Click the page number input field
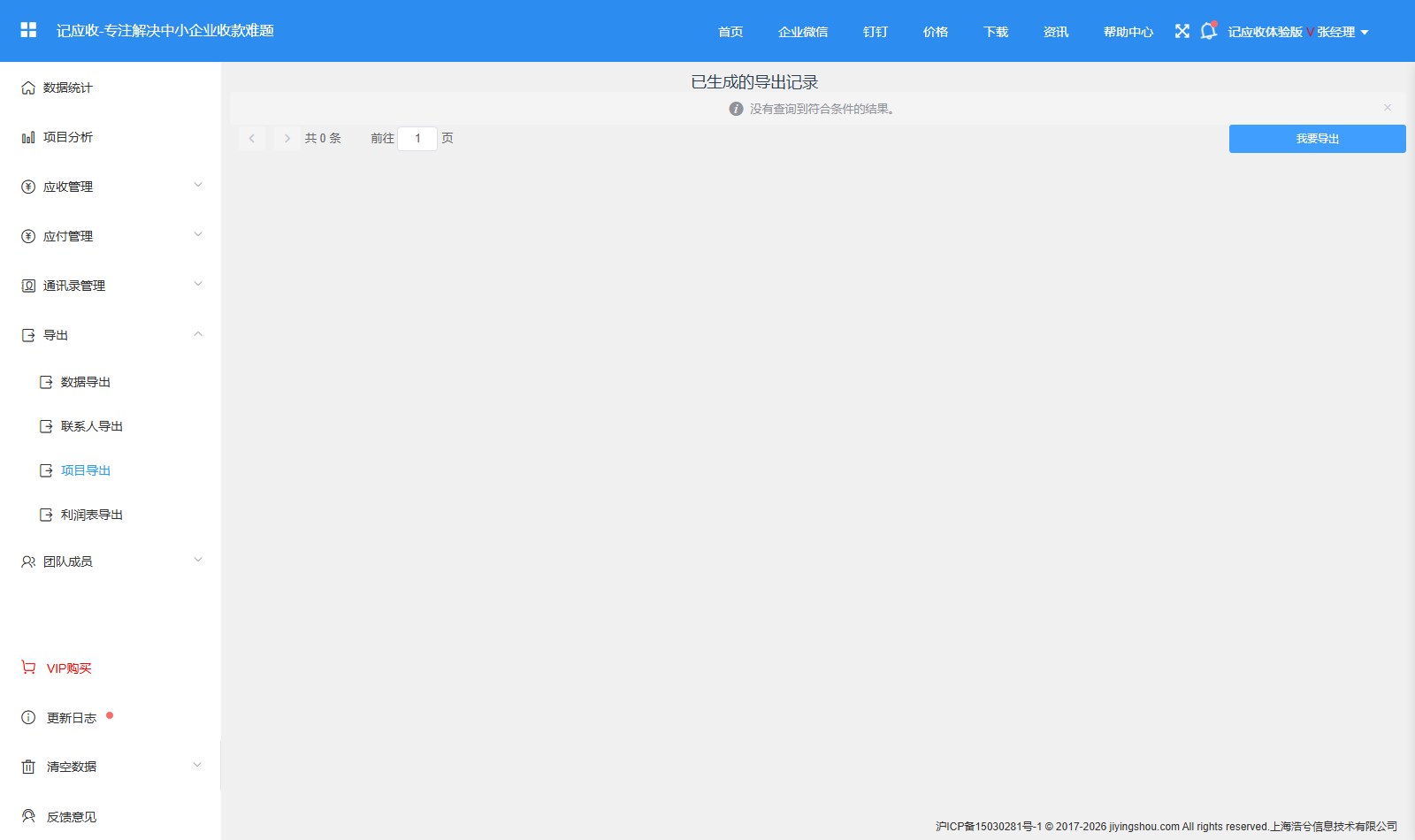 click(x=417, y=138)
